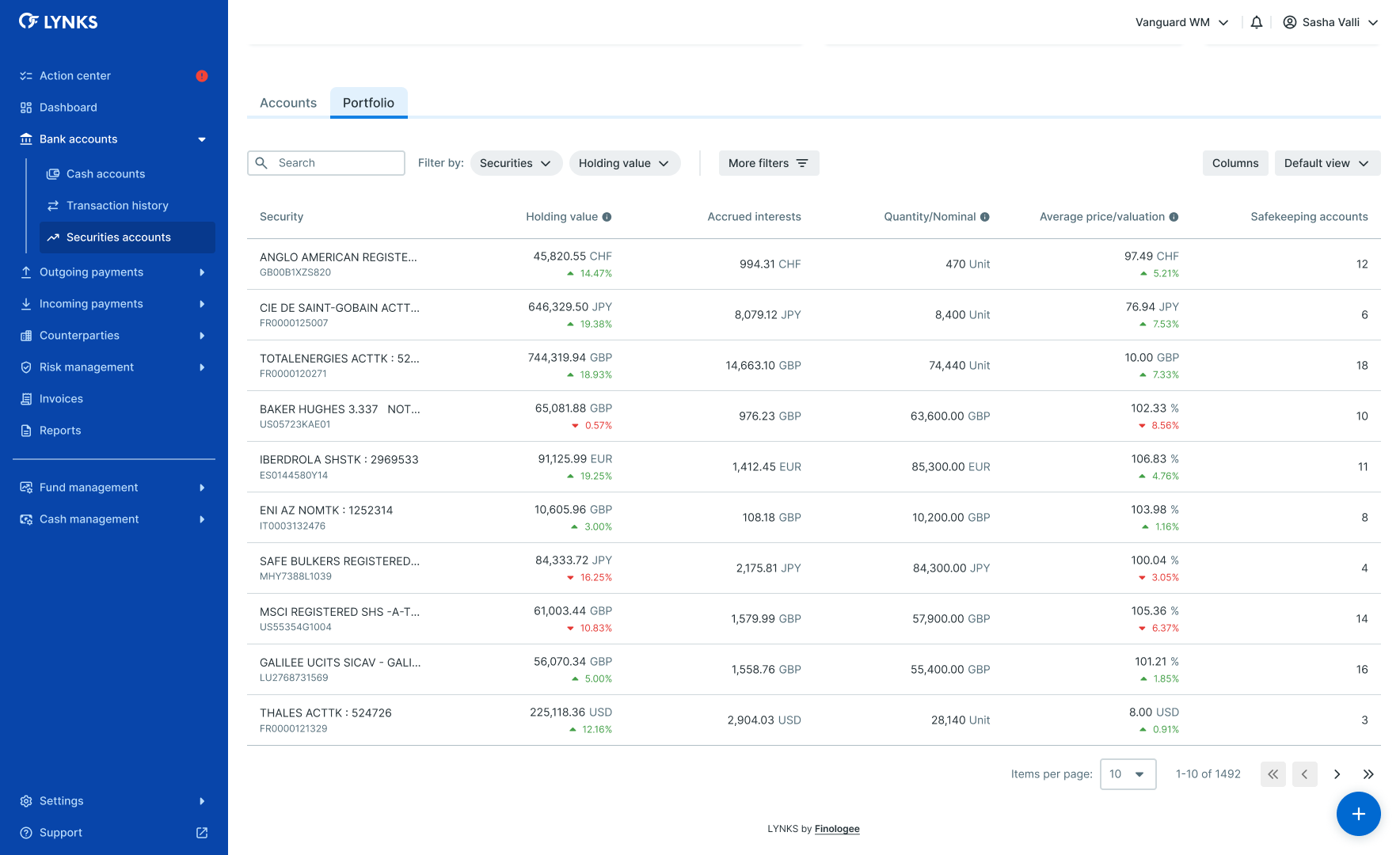
Task: Click the Cash management icon
Action: pyautogui.click(x=26, y=519)
